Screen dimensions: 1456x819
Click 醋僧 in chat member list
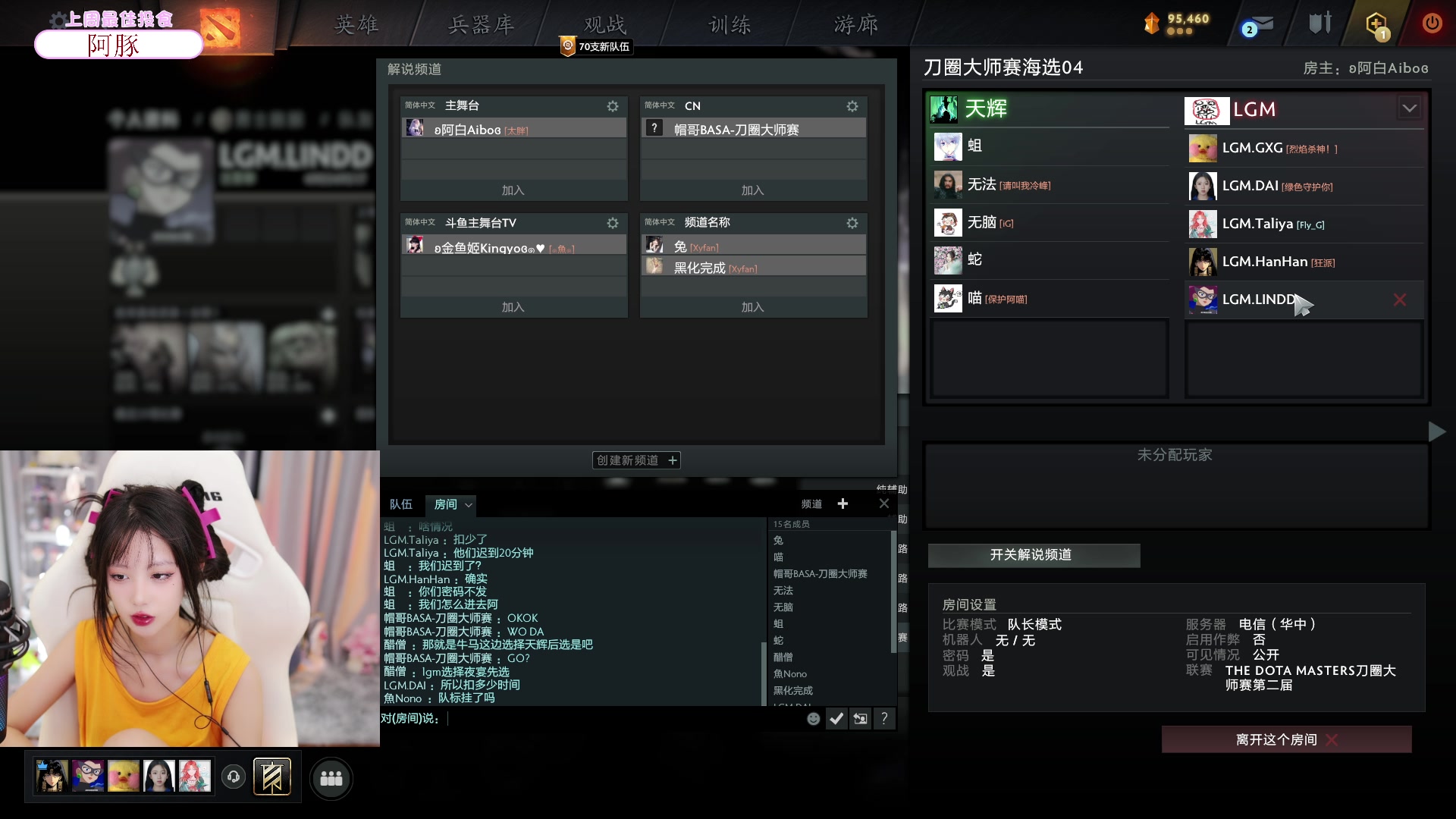point(783,657)
